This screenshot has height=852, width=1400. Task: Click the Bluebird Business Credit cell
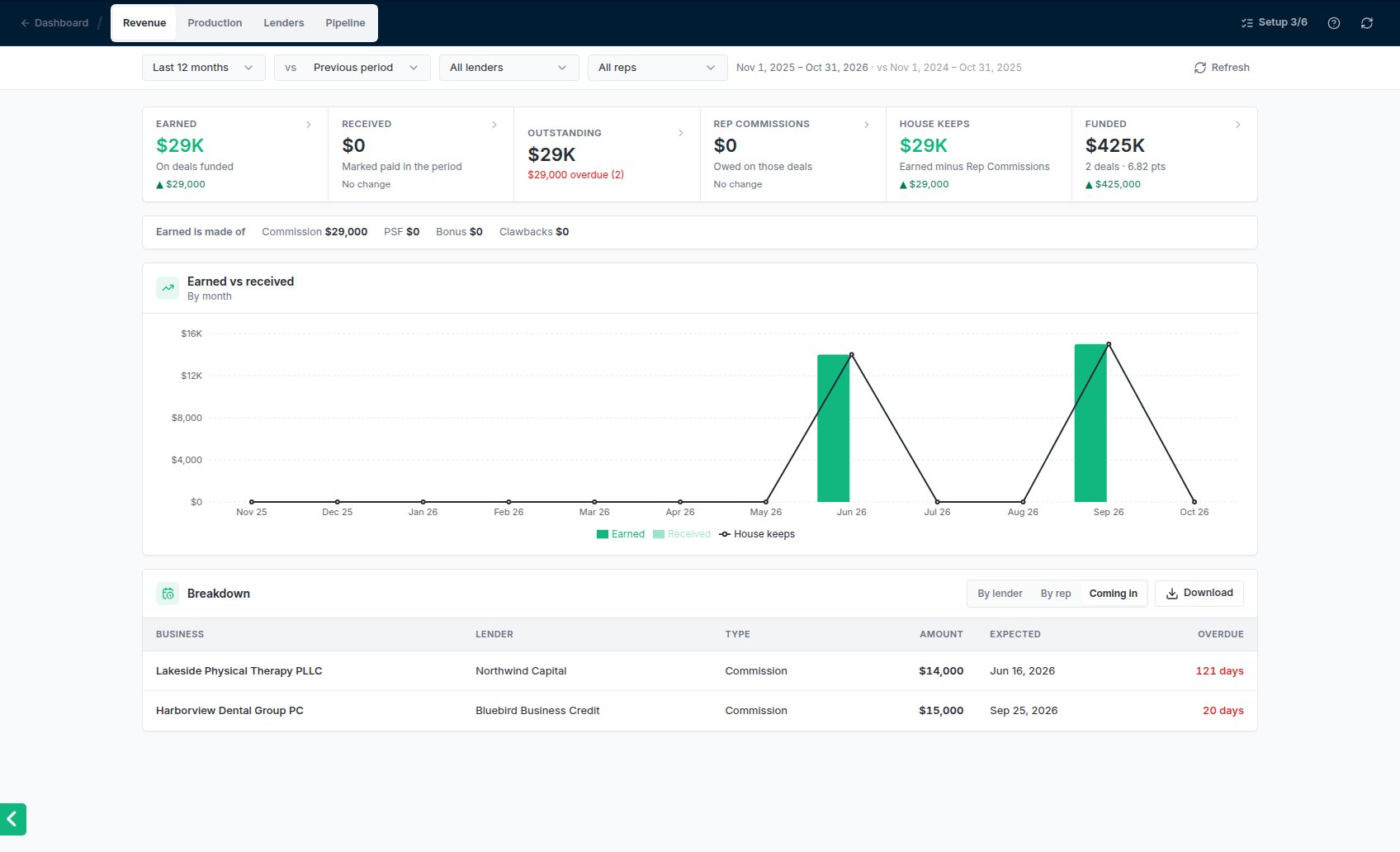[x=537, y=711]
